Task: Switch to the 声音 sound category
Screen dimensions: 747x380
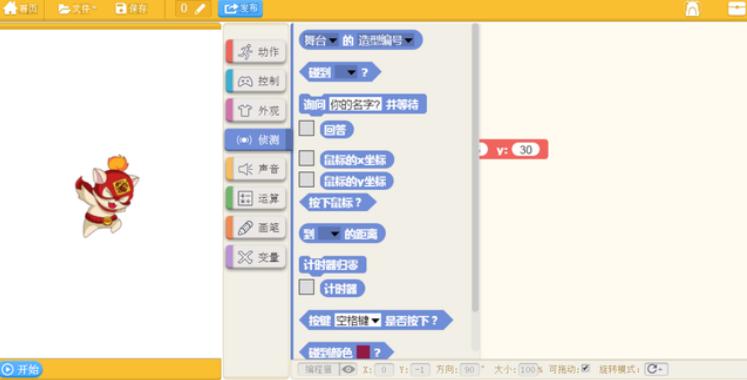Action: 256,169
